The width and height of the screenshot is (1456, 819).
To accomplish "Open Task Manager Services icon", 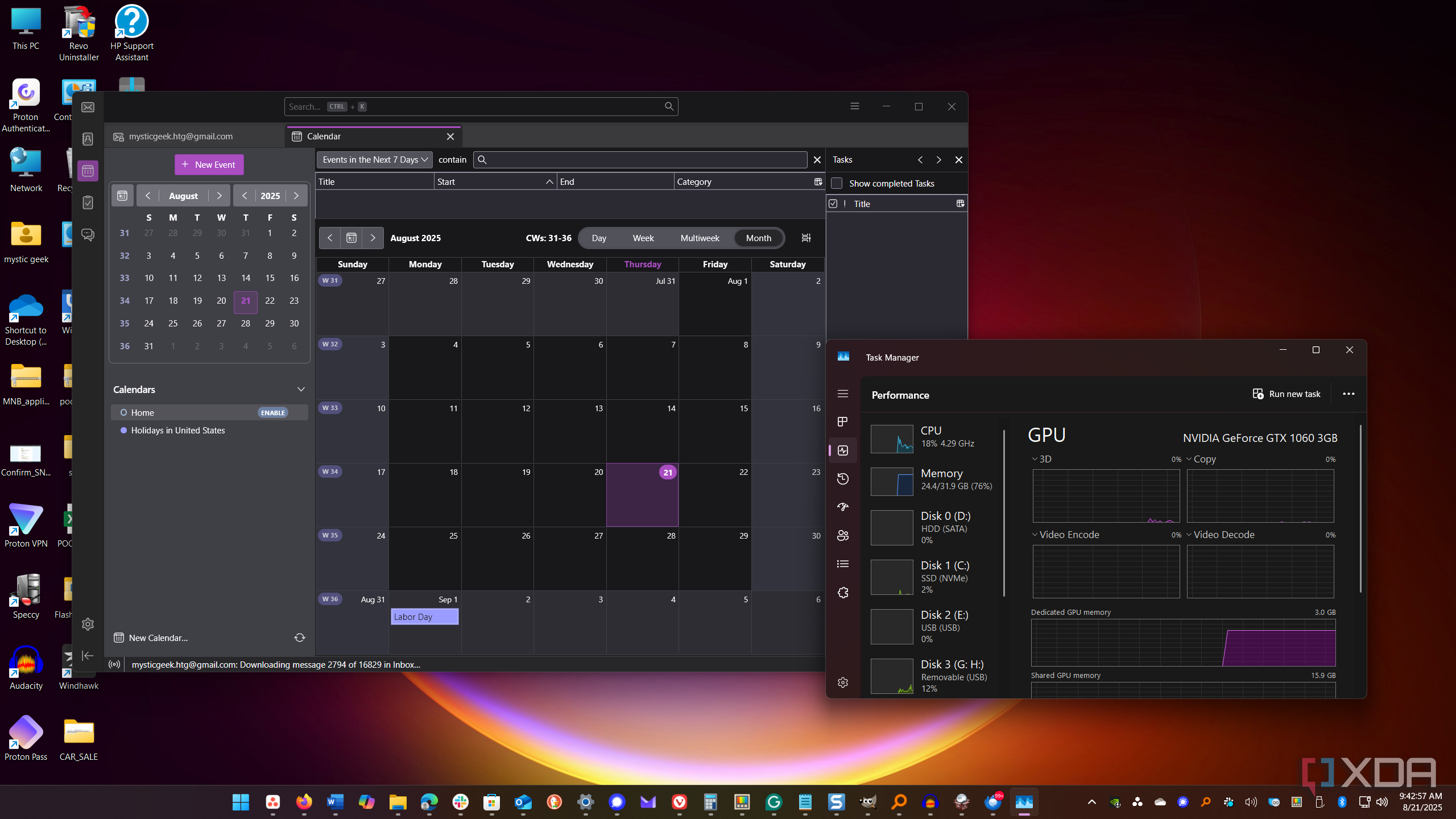I will click(843, 592).
